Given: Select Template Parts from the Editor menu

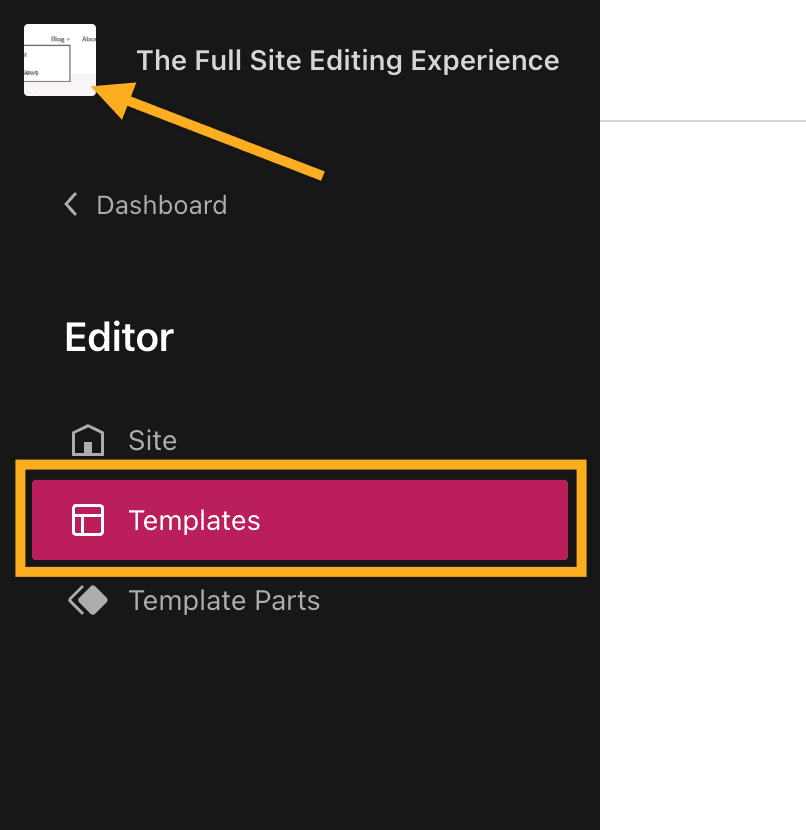Looking at the screenshot, I should [x=224, y=600].
